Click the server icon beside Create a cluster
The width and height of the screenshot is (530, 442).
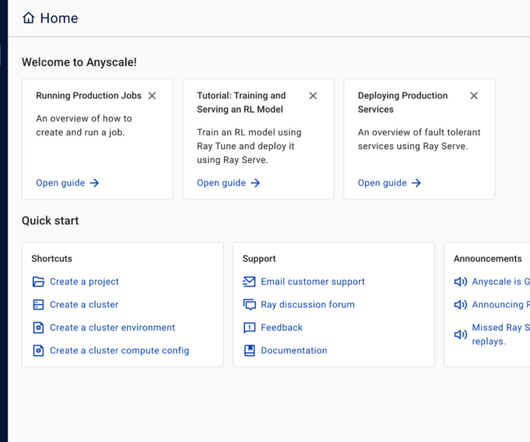tap(38, 304)
